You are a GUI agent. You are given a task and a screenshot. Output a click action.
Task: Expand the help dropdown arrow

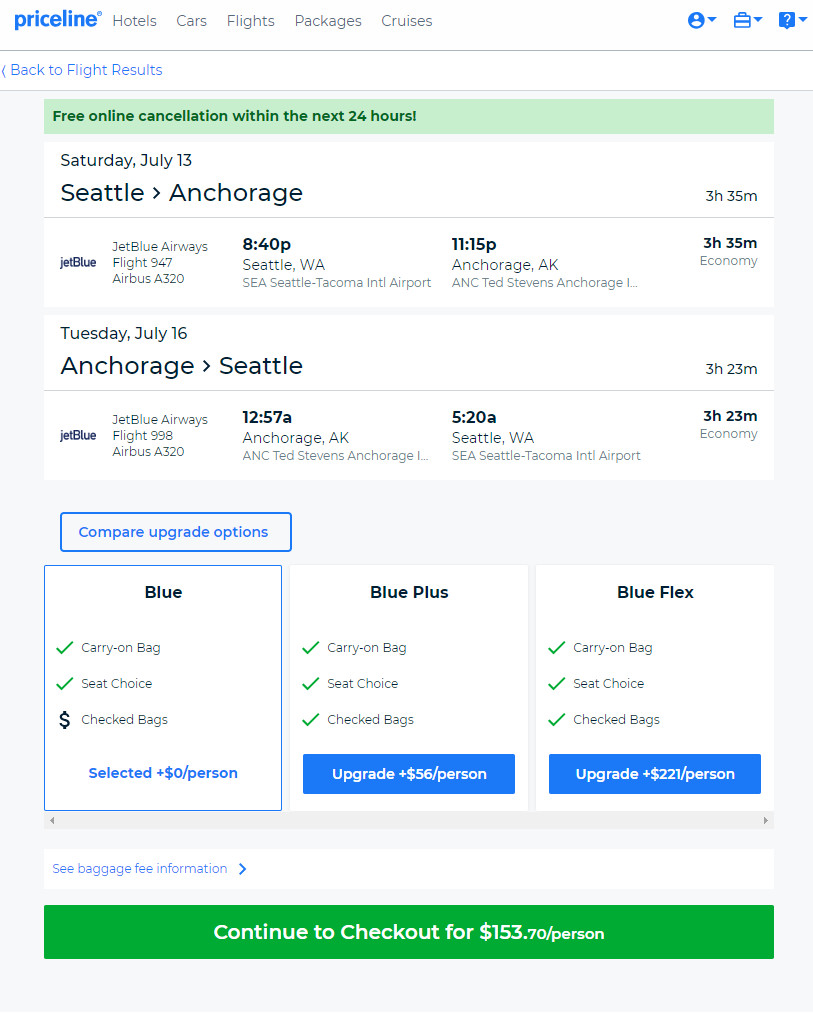[x=803, y=20]
